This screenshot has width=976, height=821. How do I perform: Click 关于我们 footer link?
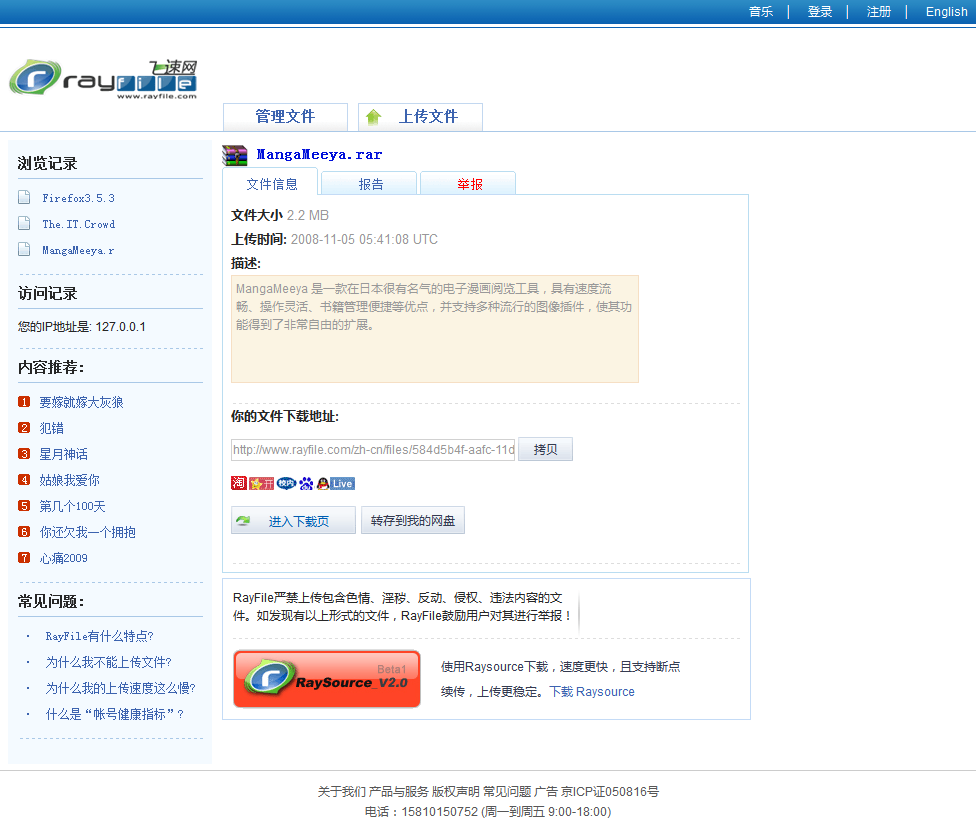click(342, 792)
